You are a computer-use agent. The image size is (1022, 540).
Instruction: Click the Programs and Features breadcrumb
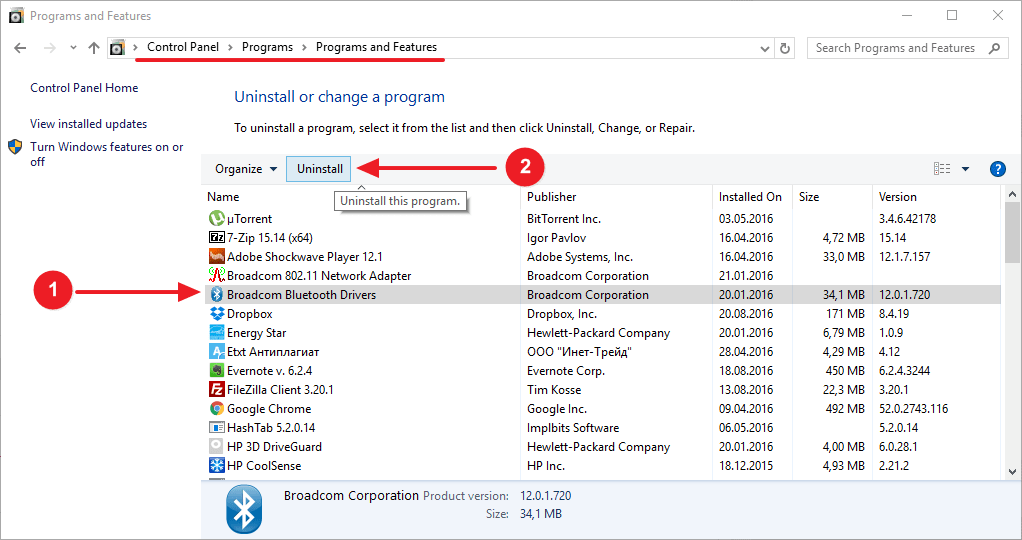[x=376, y=47]
